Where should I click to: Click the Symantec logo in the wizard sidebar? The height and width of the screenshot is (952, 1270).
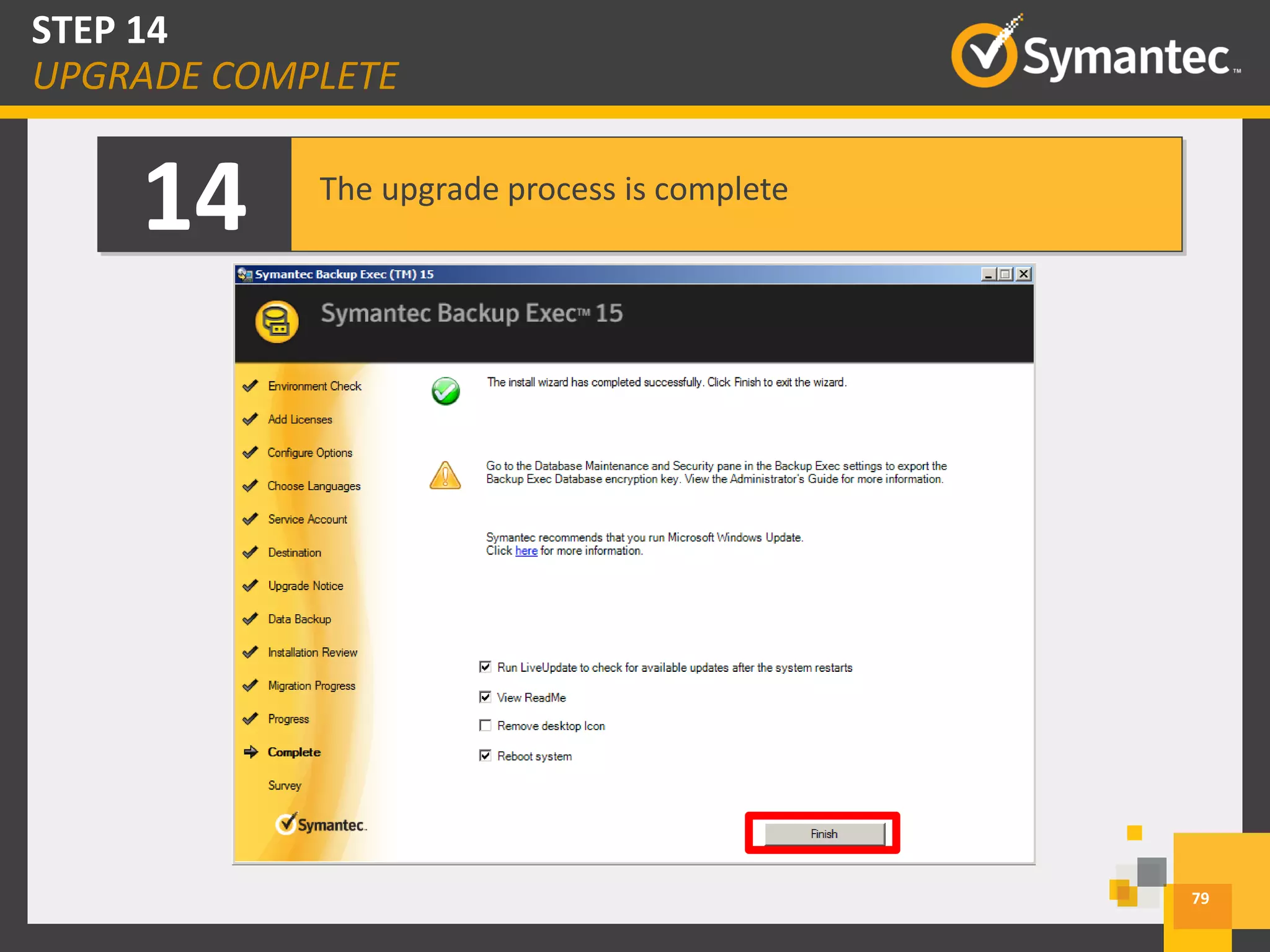click(x=321, y=824)
